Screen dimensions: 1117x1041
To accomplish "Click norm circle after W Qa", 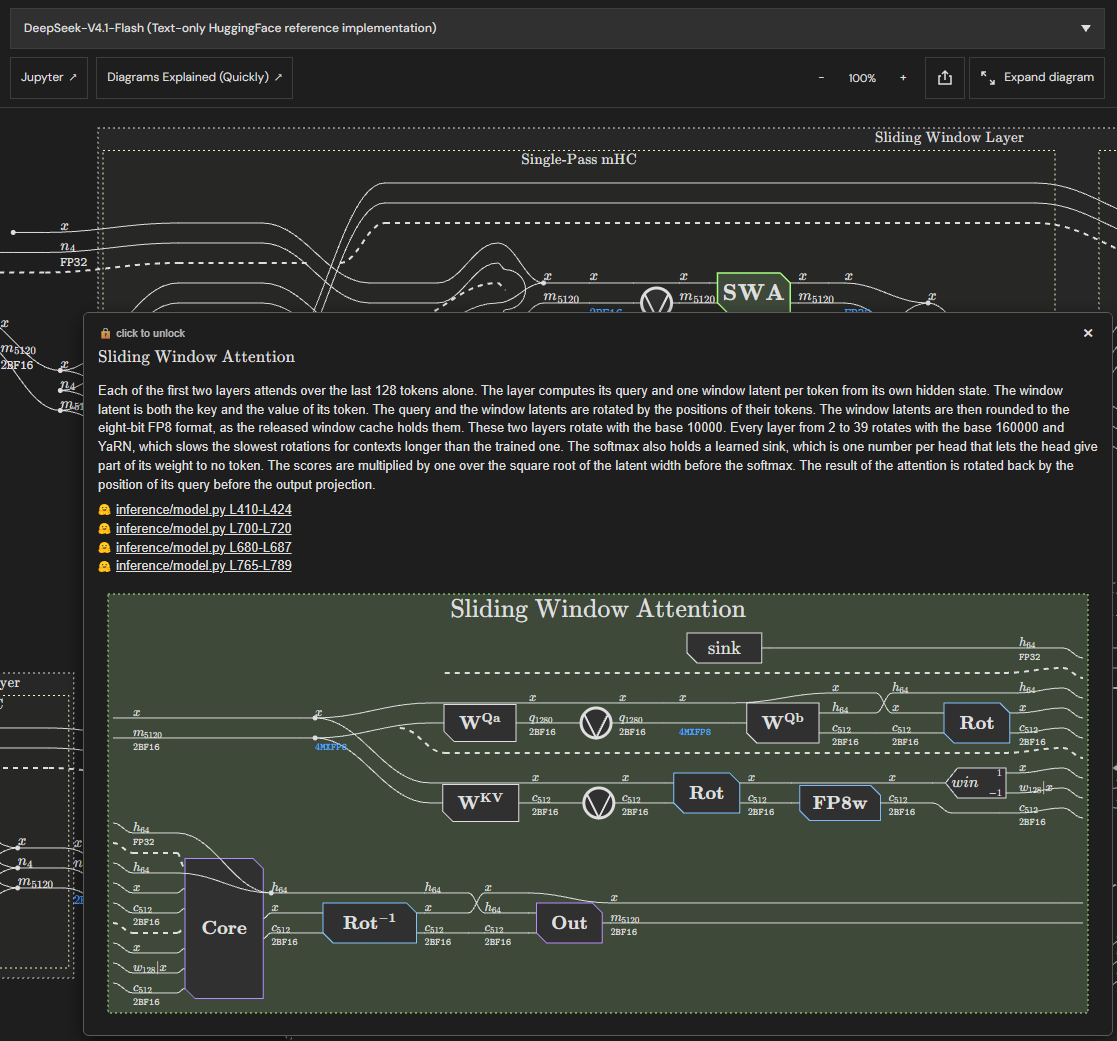I will point(596,723).
